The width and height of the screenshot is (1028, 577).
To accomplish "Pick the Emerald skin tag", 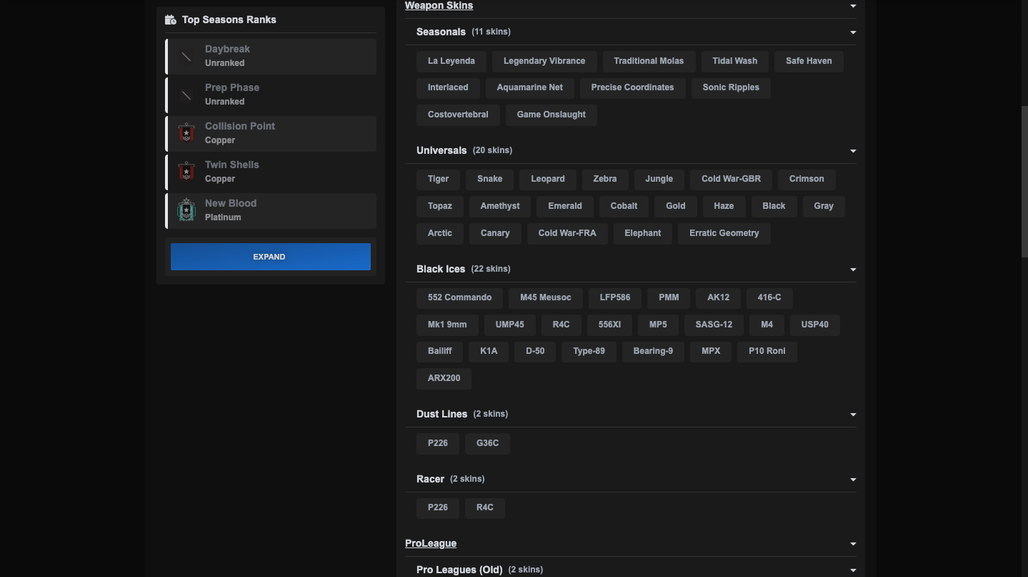I will point(564,206).
